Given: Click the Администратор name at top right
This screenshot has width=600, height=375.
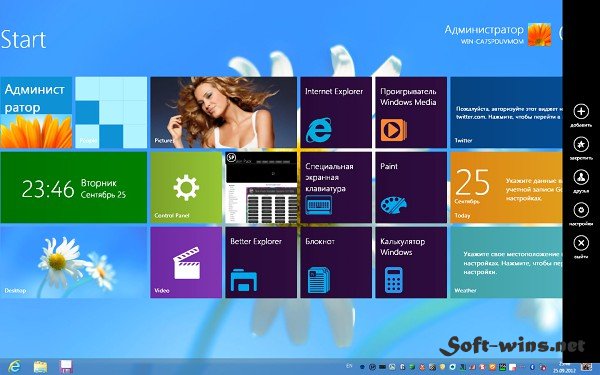Looking at the screenshot, I should [484, 30].
